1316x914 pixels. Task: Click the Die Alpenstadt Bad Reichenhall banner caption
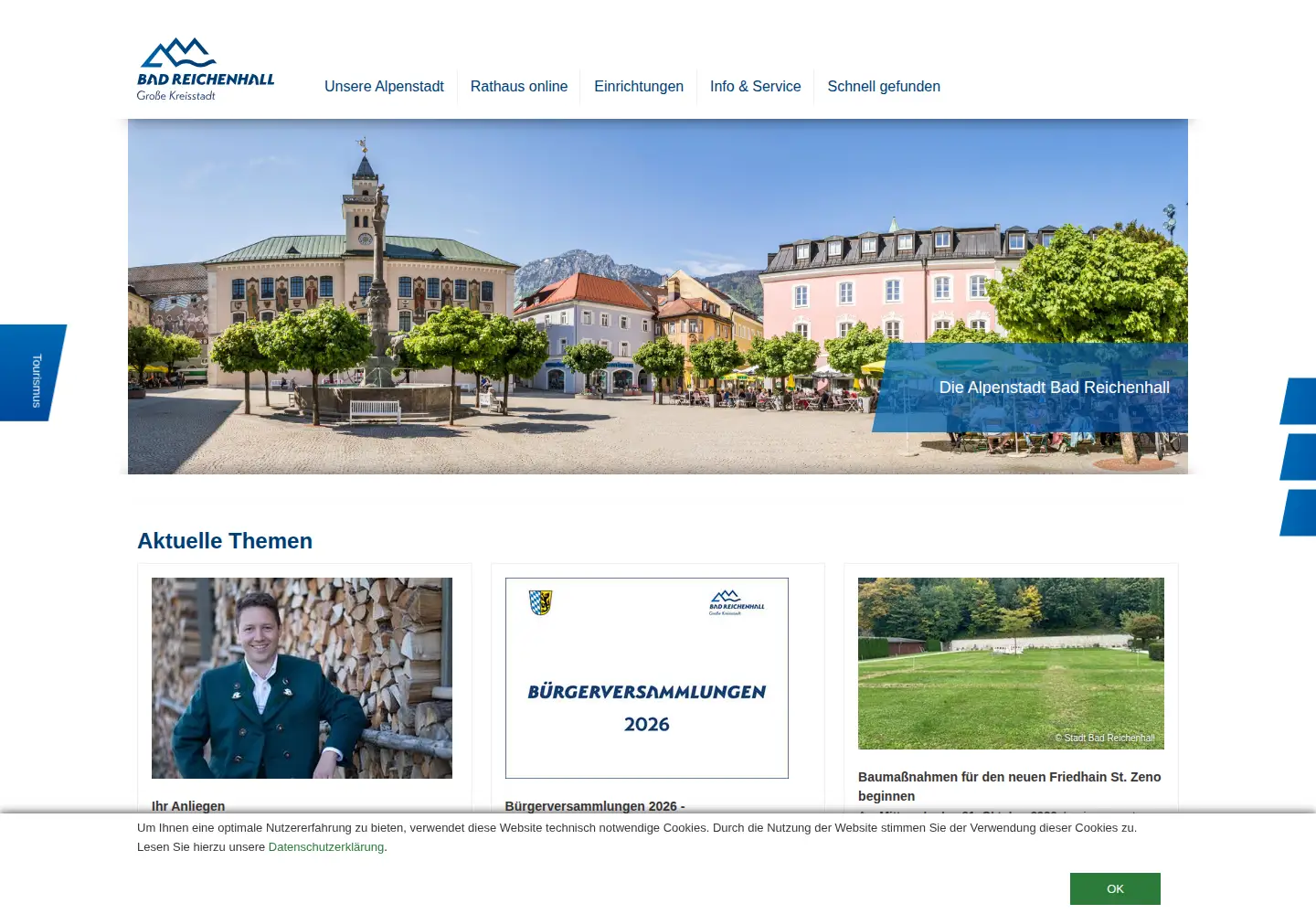tap(1030, 388)
